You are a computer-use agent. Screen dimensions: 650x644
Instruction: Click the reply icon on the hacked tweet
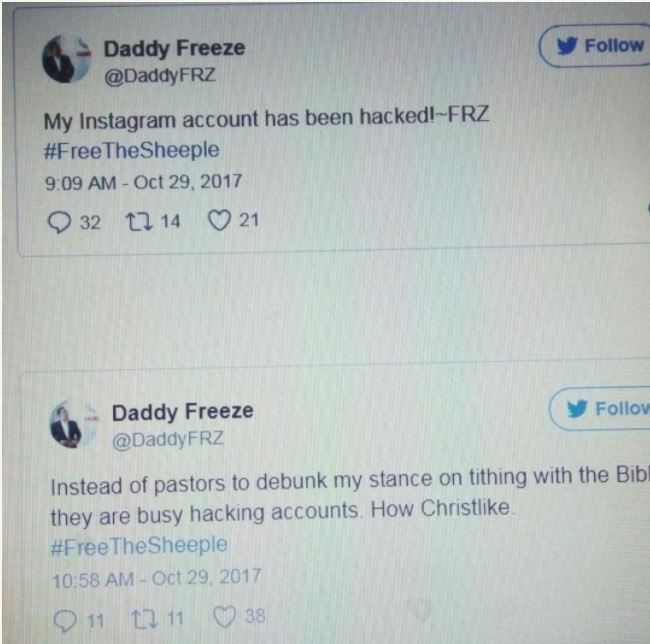tap(59, 222)
